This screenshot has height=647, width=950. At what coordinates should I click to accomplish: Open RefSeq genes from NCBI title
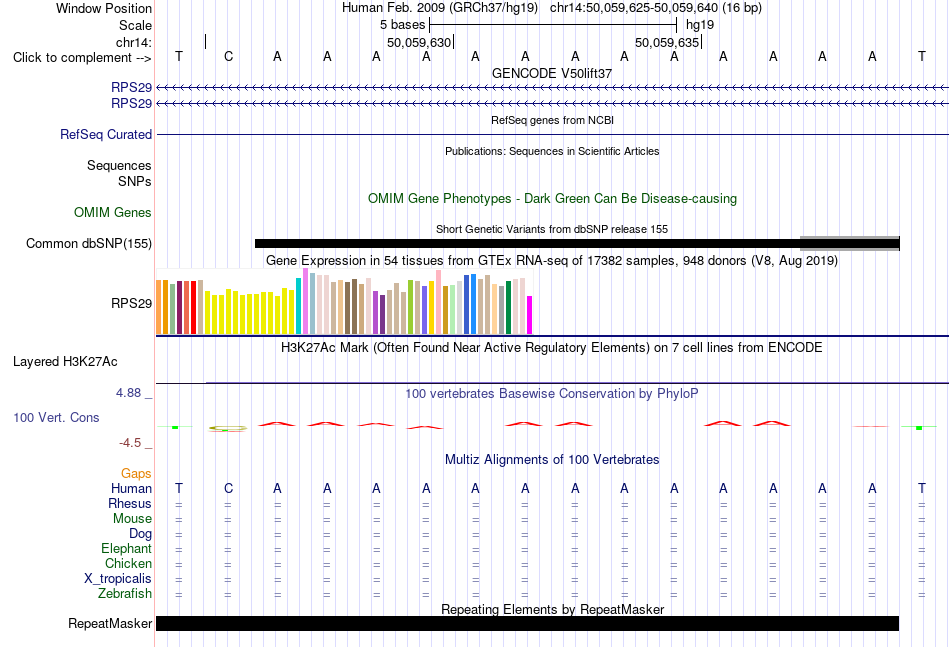coord(552,120)
